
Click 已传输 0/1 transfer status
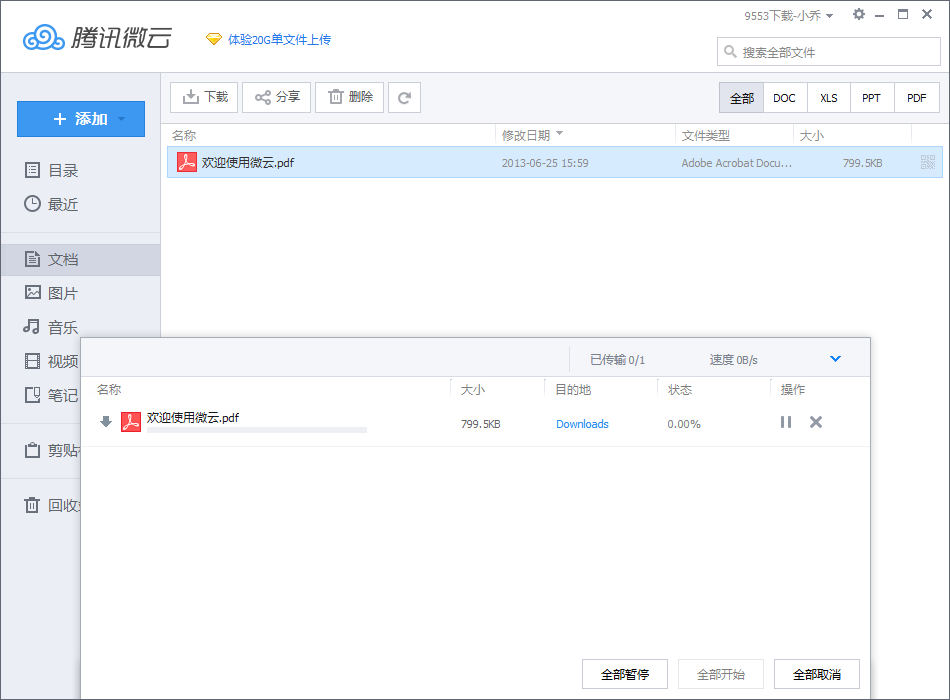(617, 359)
